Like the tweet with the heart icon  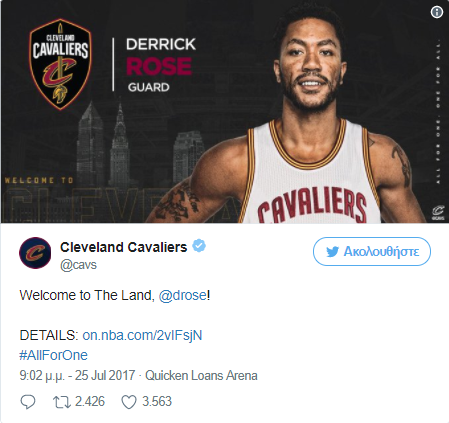(129, 402)
